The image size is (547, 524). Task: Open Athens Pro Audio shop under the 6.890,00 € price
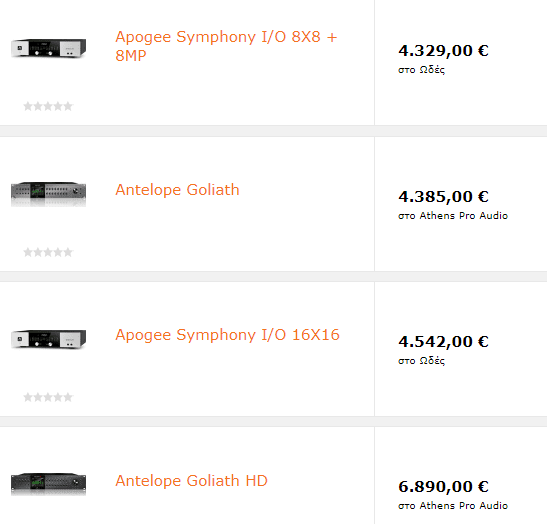click(464, 506)
